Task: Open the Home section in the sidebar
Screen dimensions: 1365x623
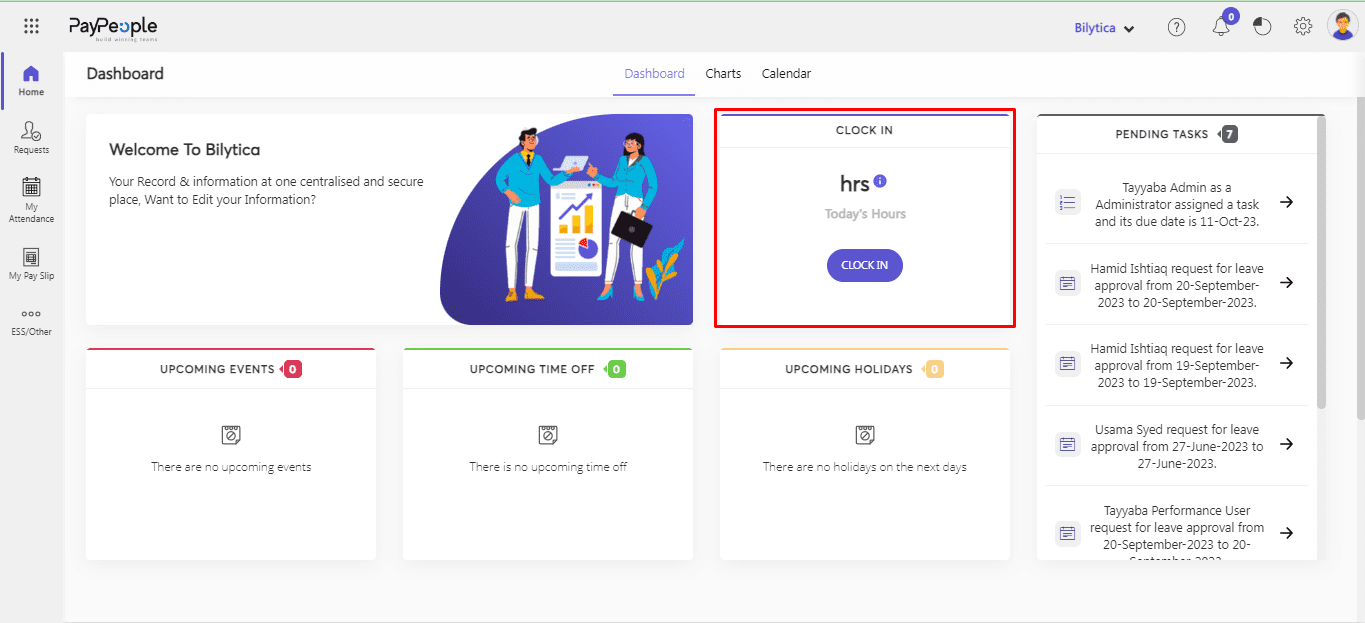Action: click(x=30, y=80)
